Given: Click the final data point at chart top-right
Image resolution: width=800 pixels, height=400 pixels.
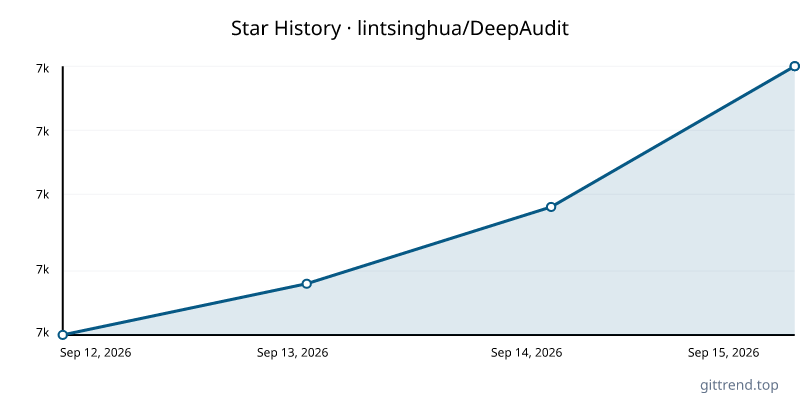Looking at the screenshot, I should tap(794, 66).
